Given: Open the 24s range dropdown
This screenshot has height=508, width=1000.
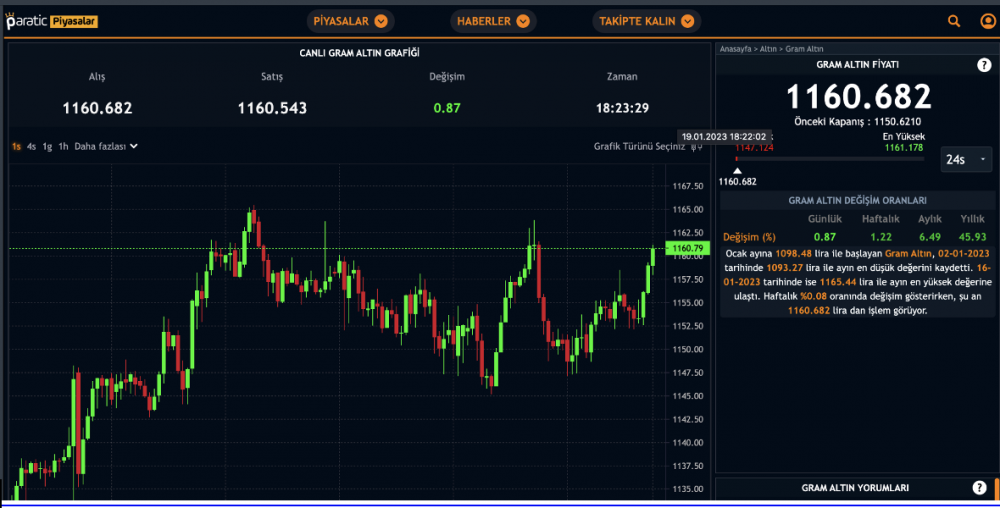Looking at the screenshot, I should (967, 159).
